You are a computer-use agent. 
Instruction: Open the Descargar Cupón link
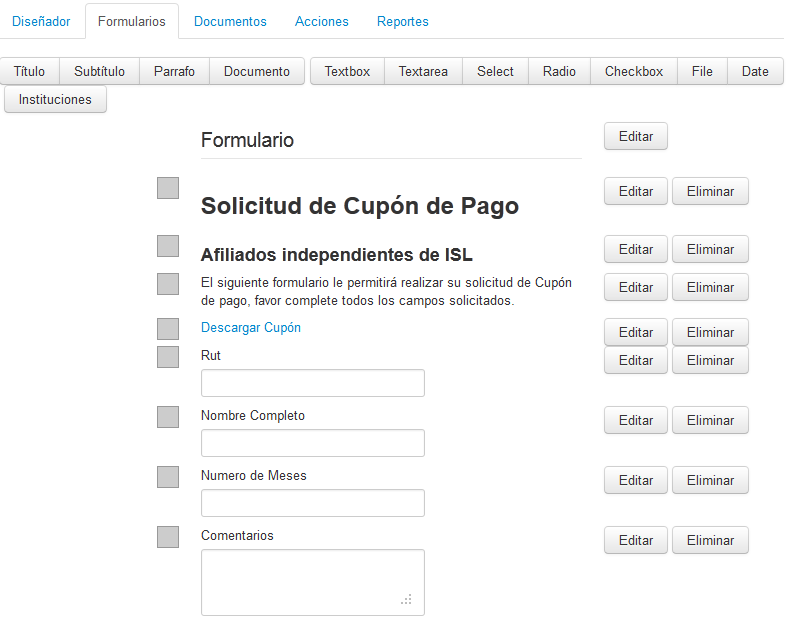tap(251, 327)
